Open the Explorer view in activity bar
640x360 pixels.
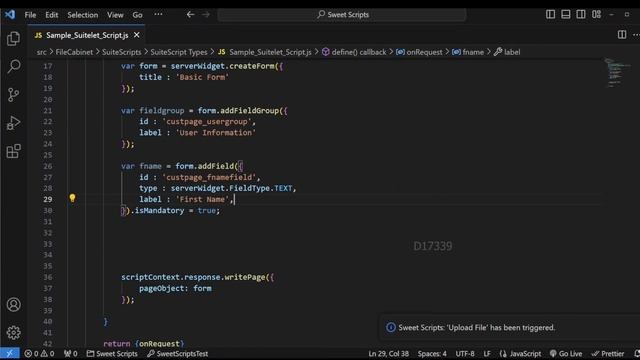pyautogui.click(x=13, y=39)
